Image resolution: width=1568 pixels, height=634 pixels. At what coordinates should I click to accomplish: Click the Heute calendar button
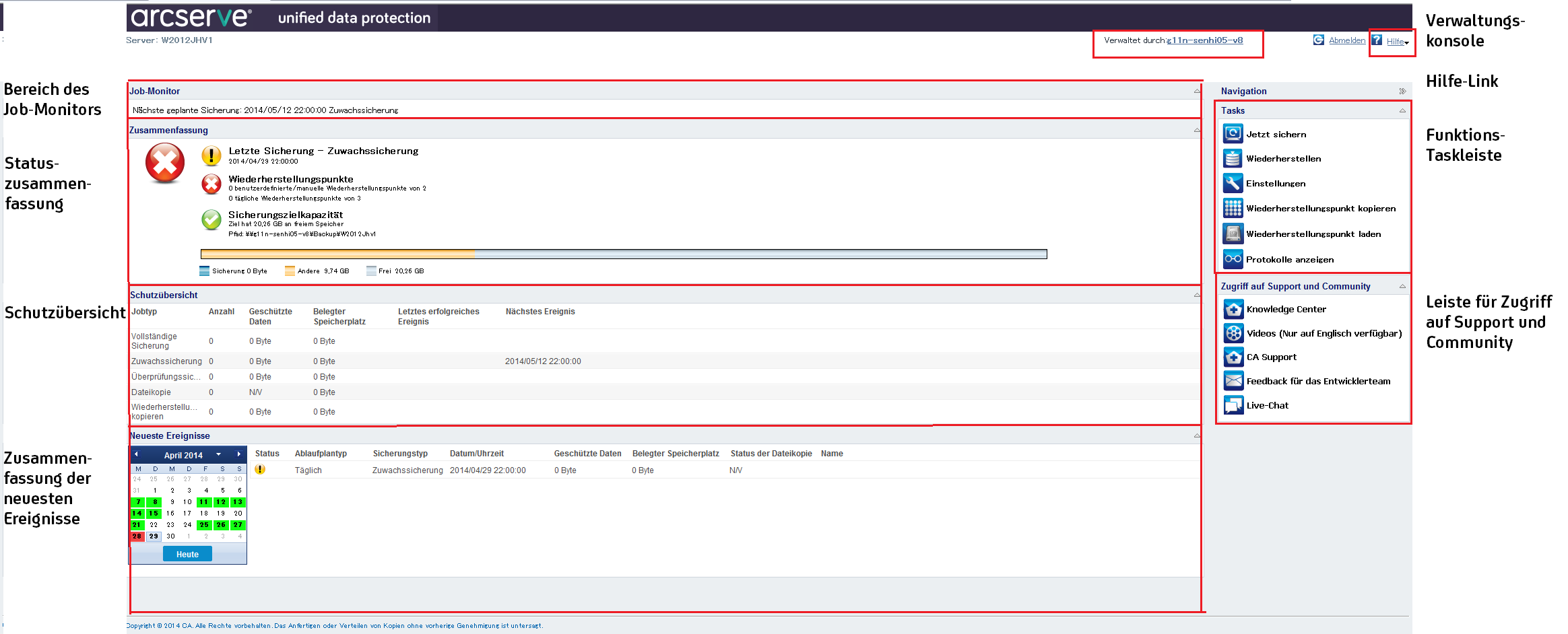(x=187, y=553)
